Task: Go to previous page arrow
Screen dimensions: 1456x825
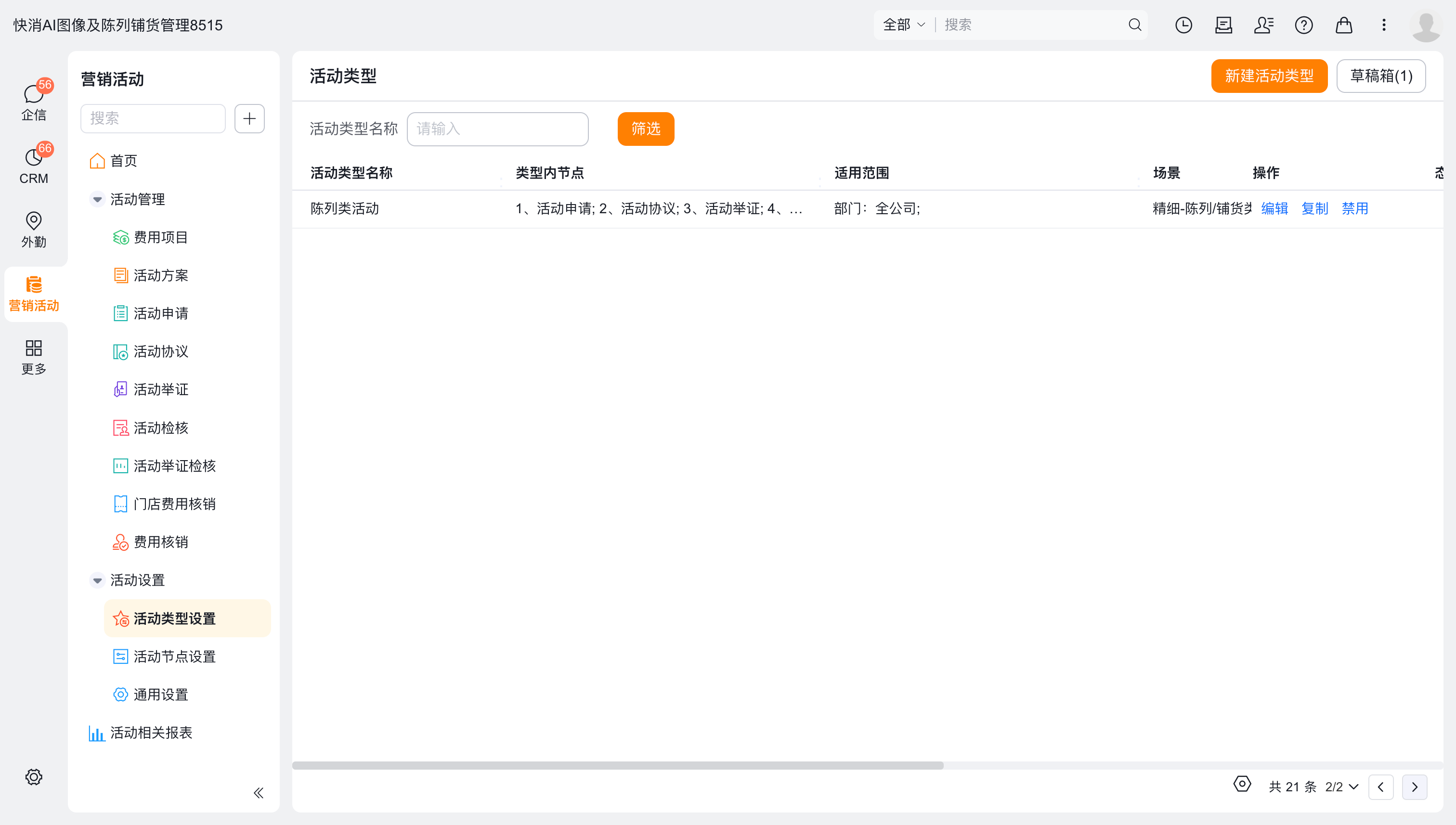Action: point(1381,787)
